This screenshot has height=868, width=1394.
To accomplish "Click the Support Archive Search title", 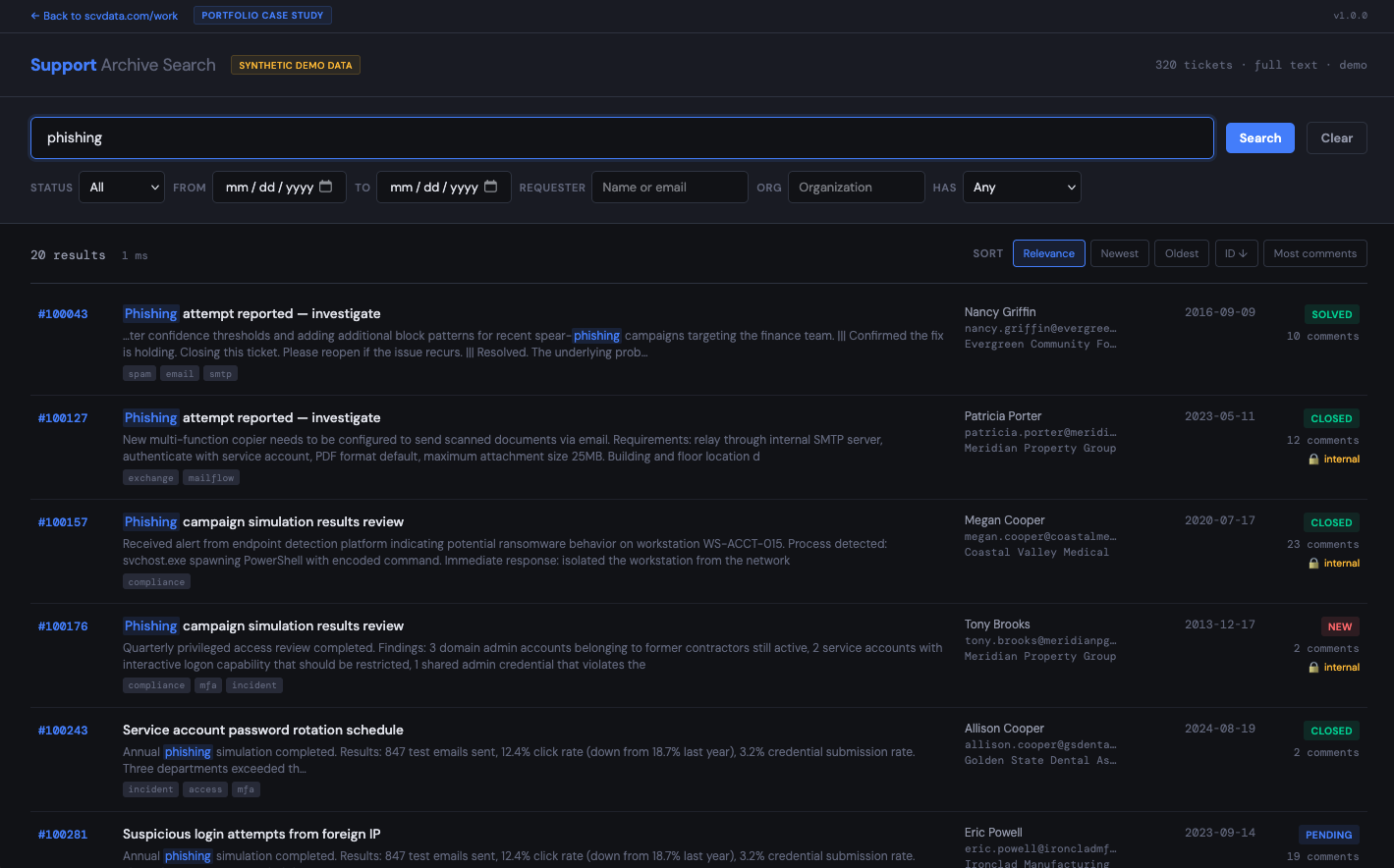I will tap(123, 65).
